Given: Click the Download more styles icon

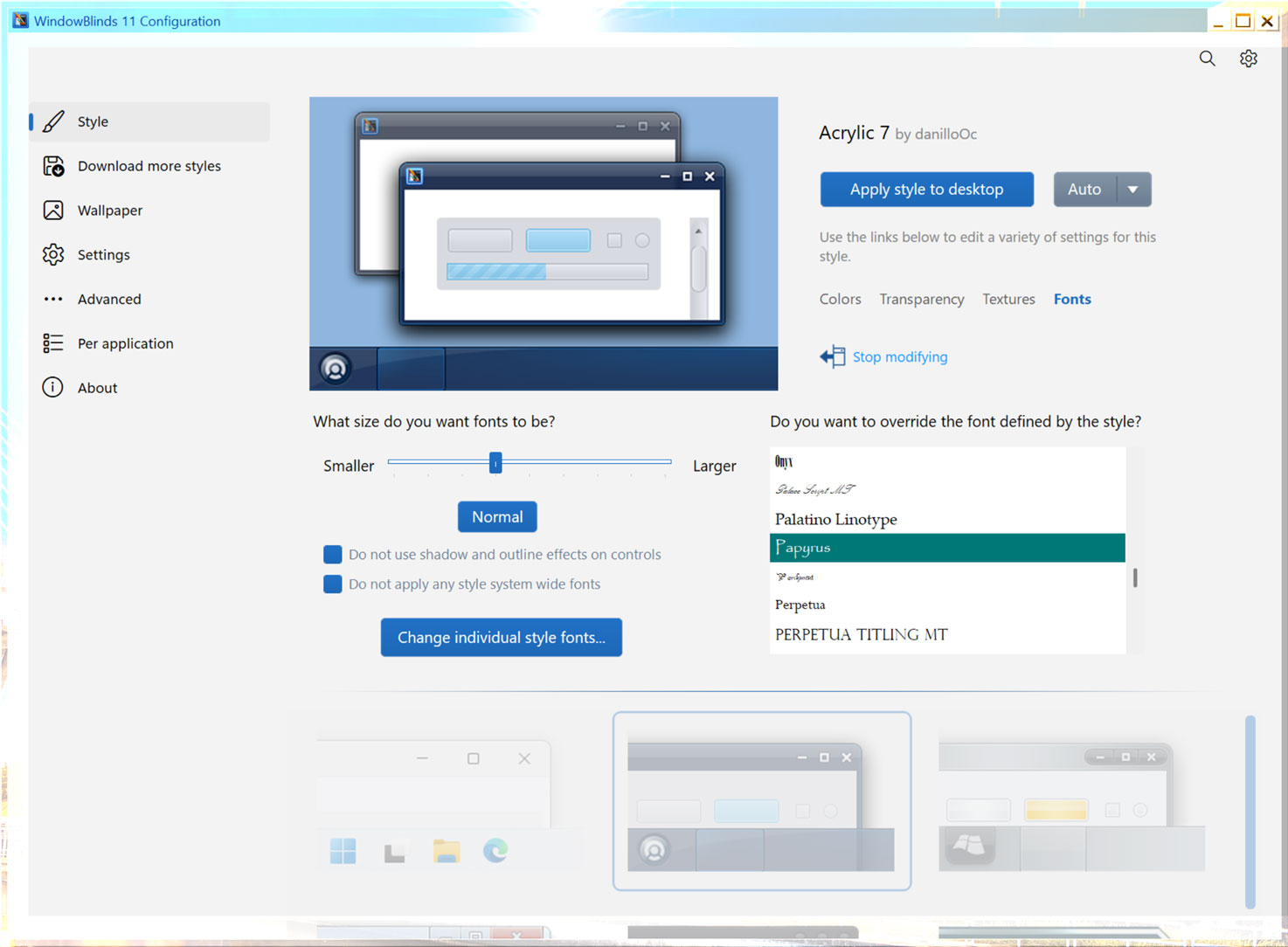Looking at the screenshot, I should [x=53, y=166].
